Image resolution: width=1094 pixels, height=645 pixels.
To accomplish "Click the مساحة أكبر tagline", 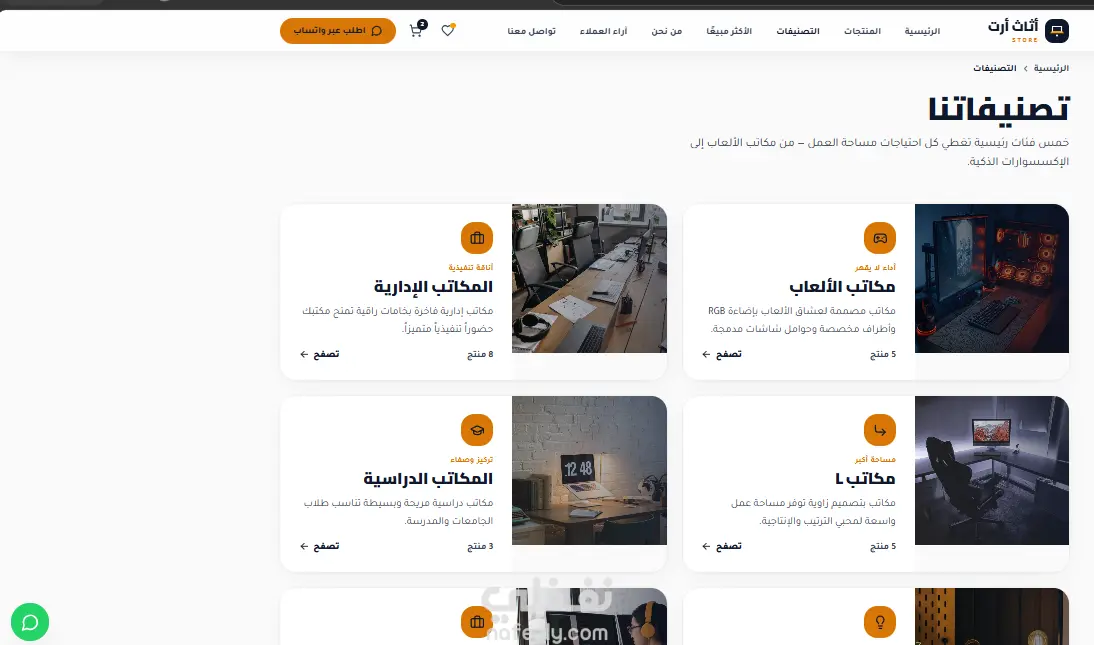I will coord(875,459).
